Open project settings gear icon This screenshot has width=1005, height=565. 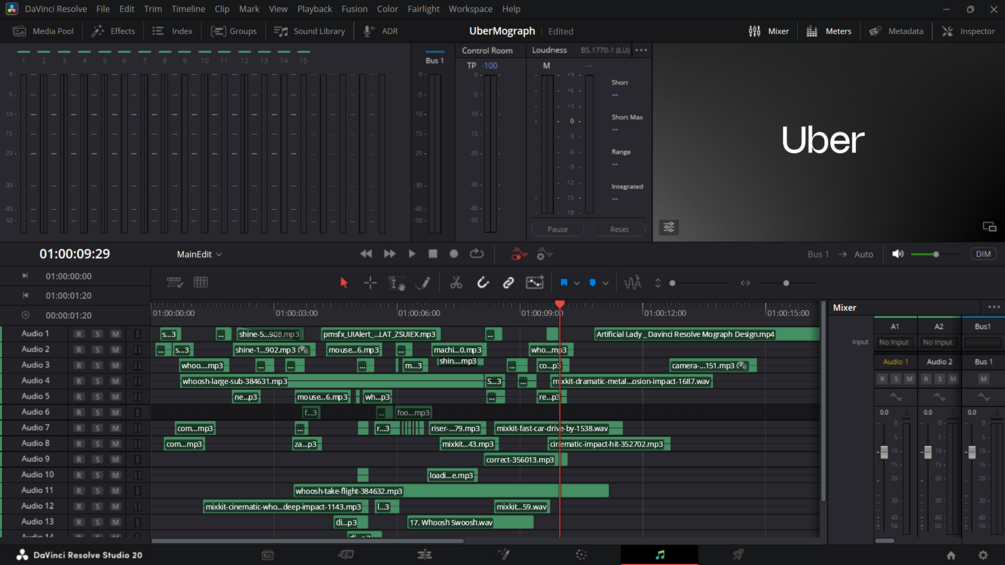(x=983, y=555)
